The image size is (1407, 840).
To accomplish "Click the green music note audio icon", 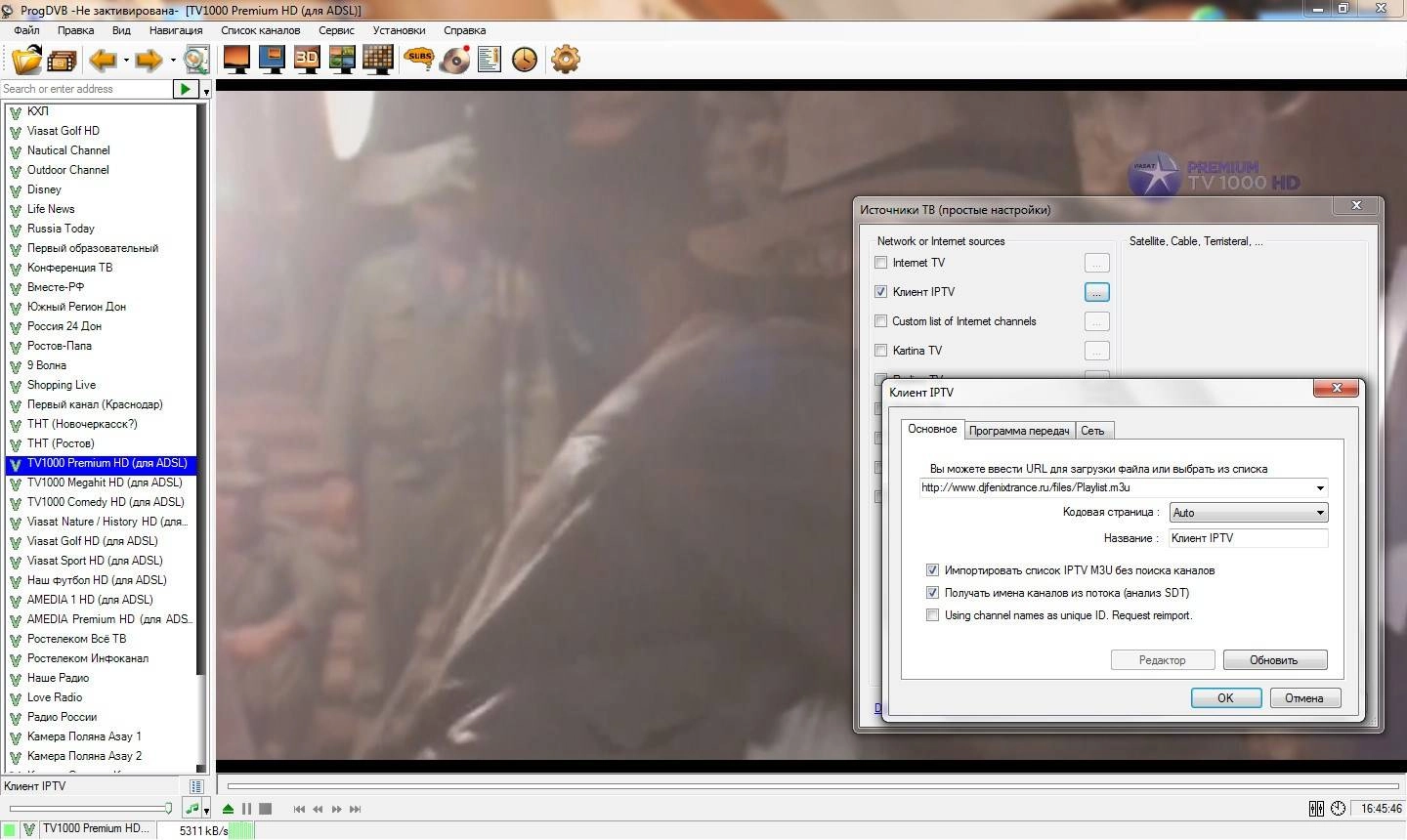I will pos(192,809).
